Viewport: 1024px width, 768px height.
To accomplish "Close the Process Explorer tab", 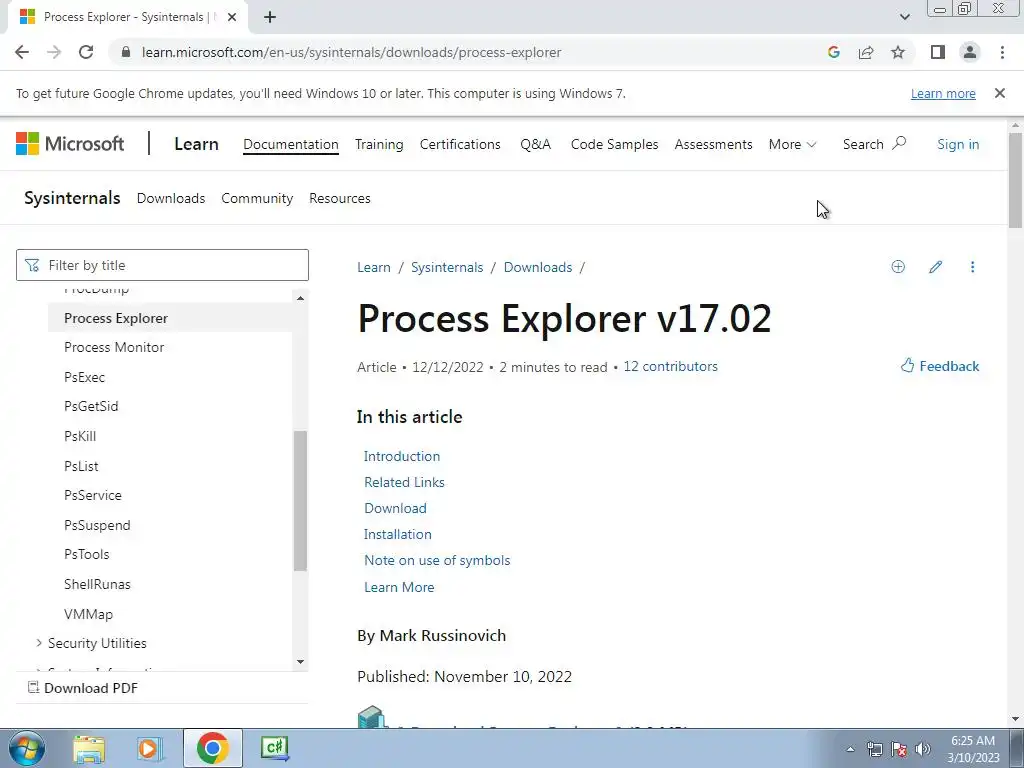I will click(x=232, y=17).
